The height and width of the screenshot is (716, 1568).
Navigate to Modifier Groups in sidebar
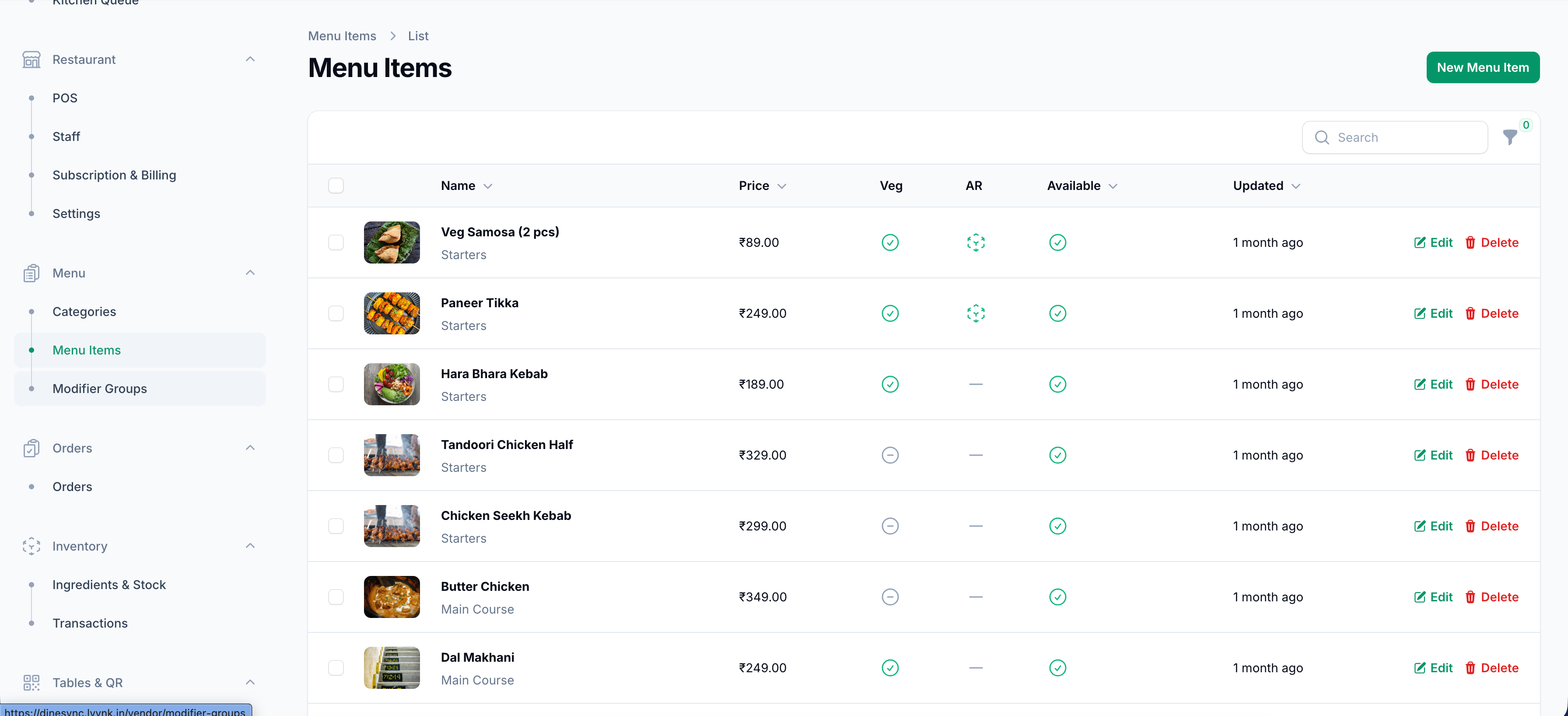click(x=100, y=389)
